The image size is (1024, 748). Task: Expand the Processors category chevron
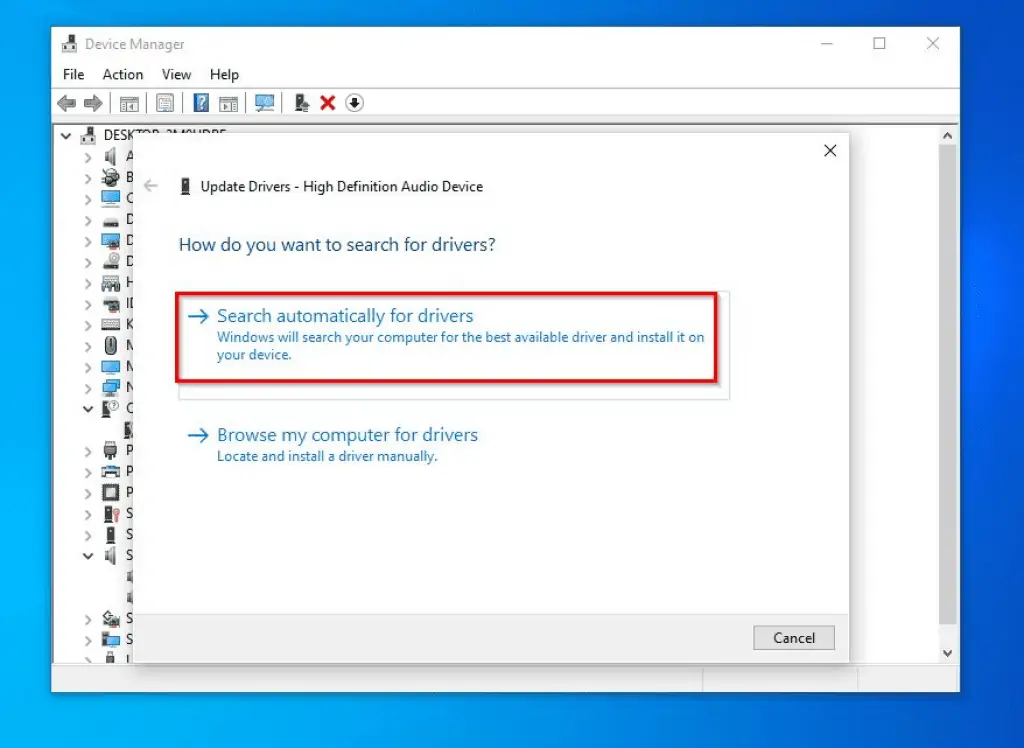tap(88, 493)
